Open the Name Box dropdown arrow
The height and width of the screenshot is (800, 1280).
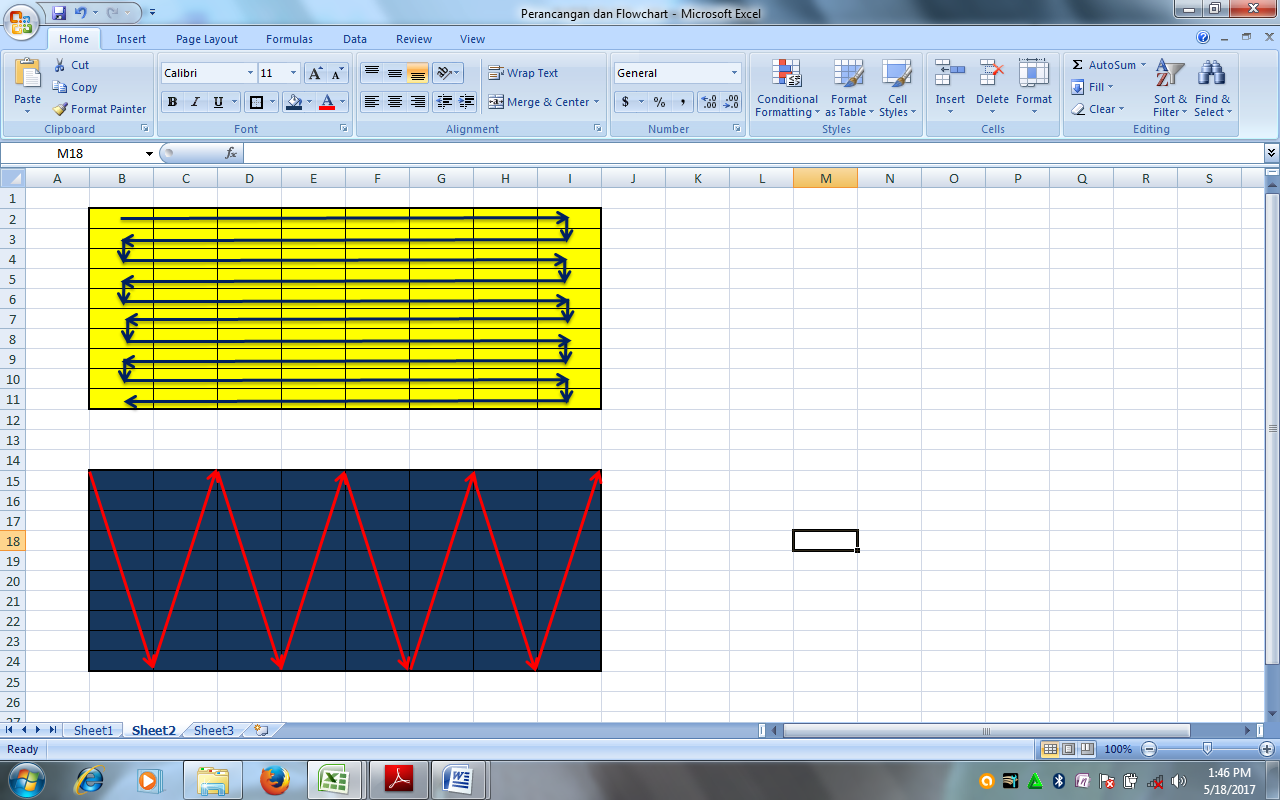(x=150, y=153)
